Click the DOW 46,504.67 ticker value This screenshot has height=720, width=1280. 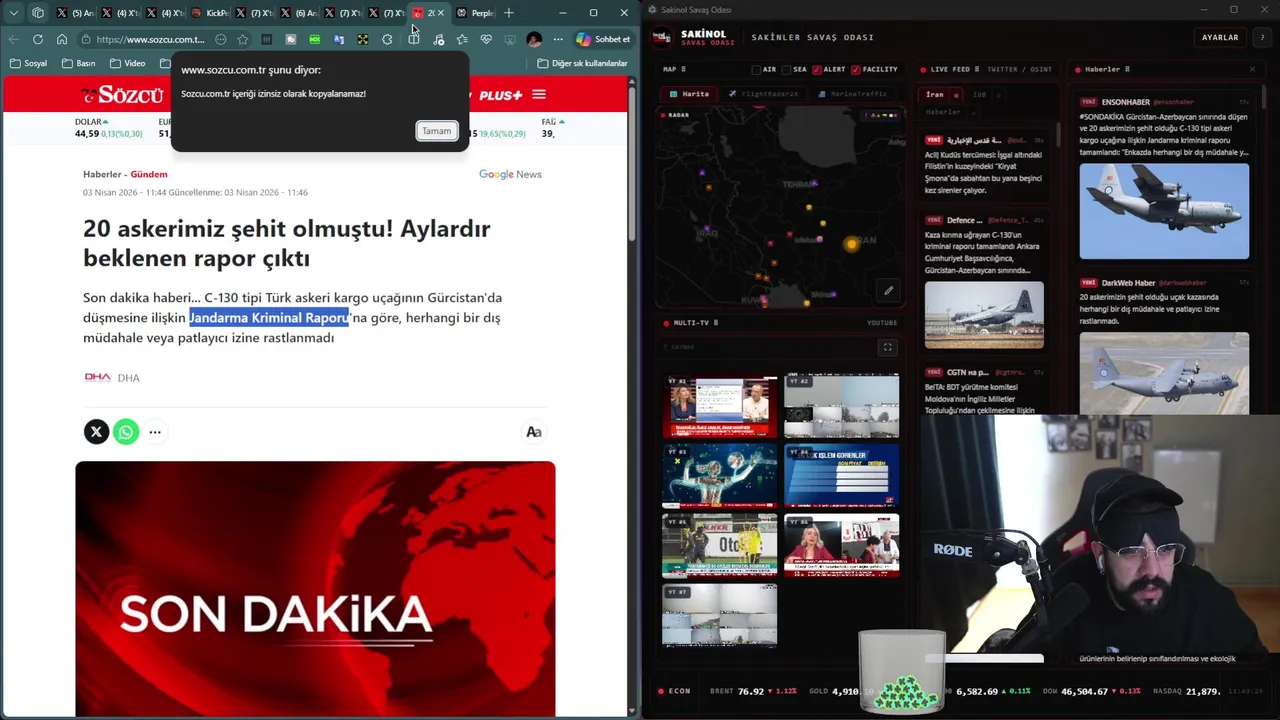click(x=1082, y=691)
